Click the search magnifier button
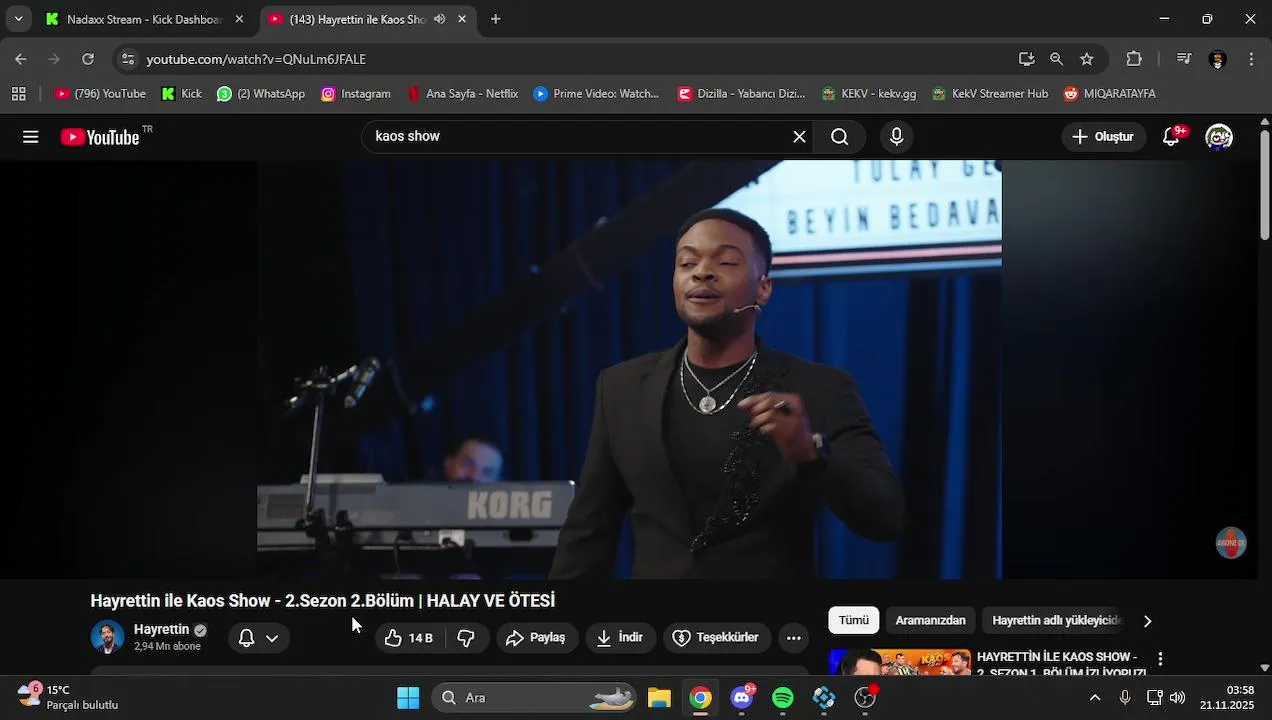Image resolution: width=1272 pixels, height=720 pixels. [840, 137]
